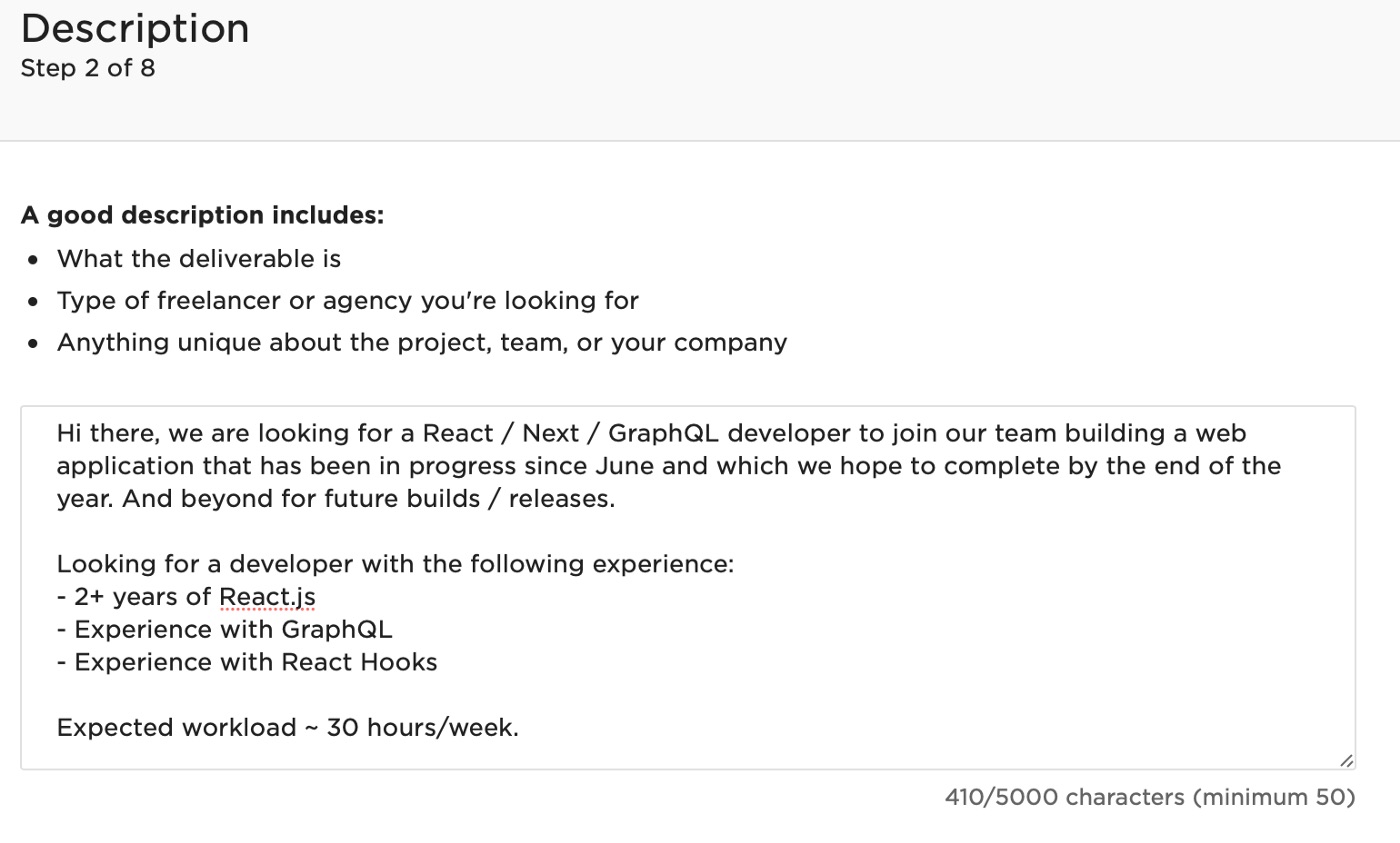Click the "What the deliverable is" bullet
This screenshot has height=843, width=1400.
[x=199, y=259]
